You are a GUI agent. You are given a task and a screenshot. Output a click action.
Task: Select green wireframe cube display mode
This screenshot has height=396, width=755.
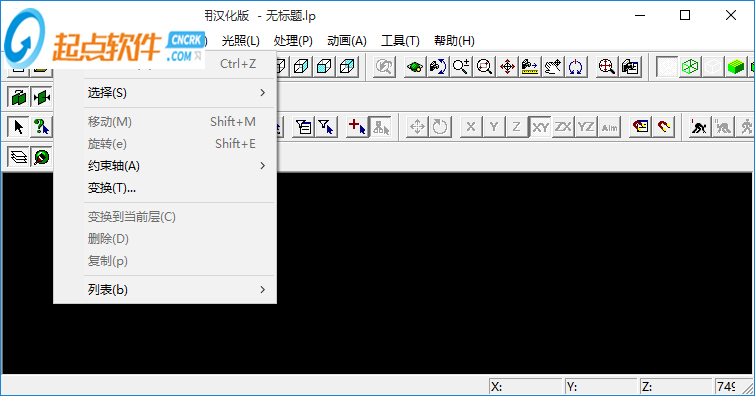coord(690,67)
